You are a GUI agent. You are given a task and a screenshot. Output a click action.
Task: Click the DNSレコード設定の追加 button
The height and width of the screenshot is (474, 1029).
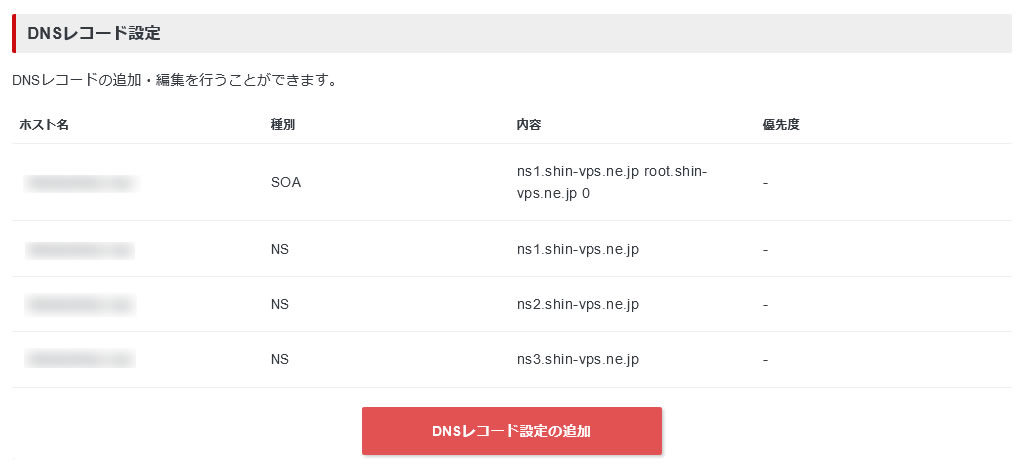[x=511, y=431]
